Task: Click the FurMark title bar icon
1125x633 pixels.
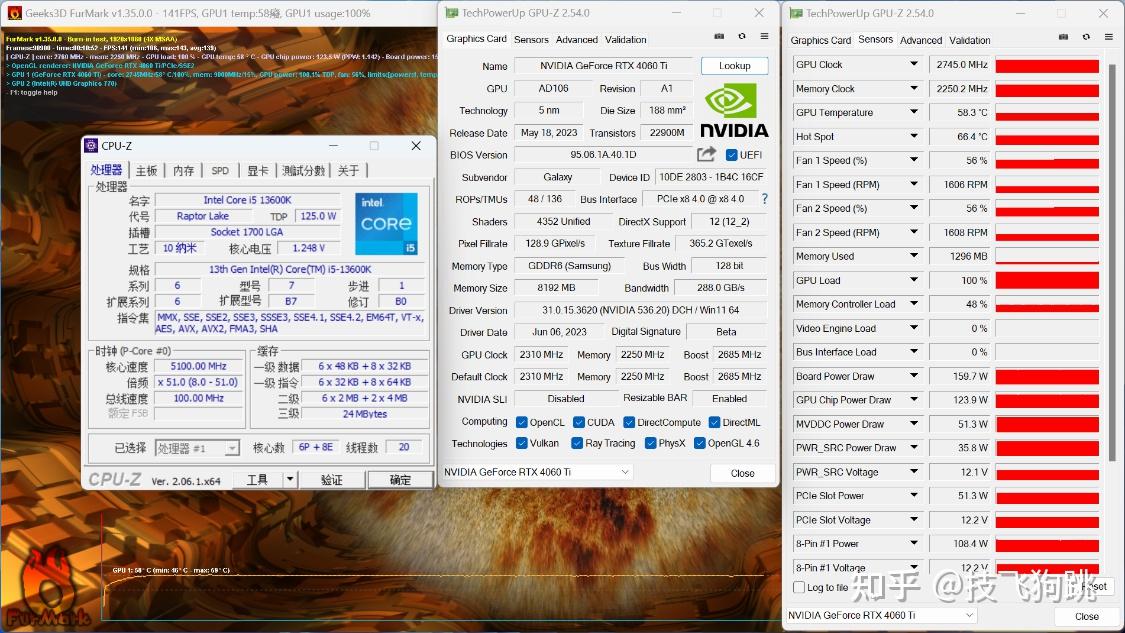Action: click(x=14, y=13)
